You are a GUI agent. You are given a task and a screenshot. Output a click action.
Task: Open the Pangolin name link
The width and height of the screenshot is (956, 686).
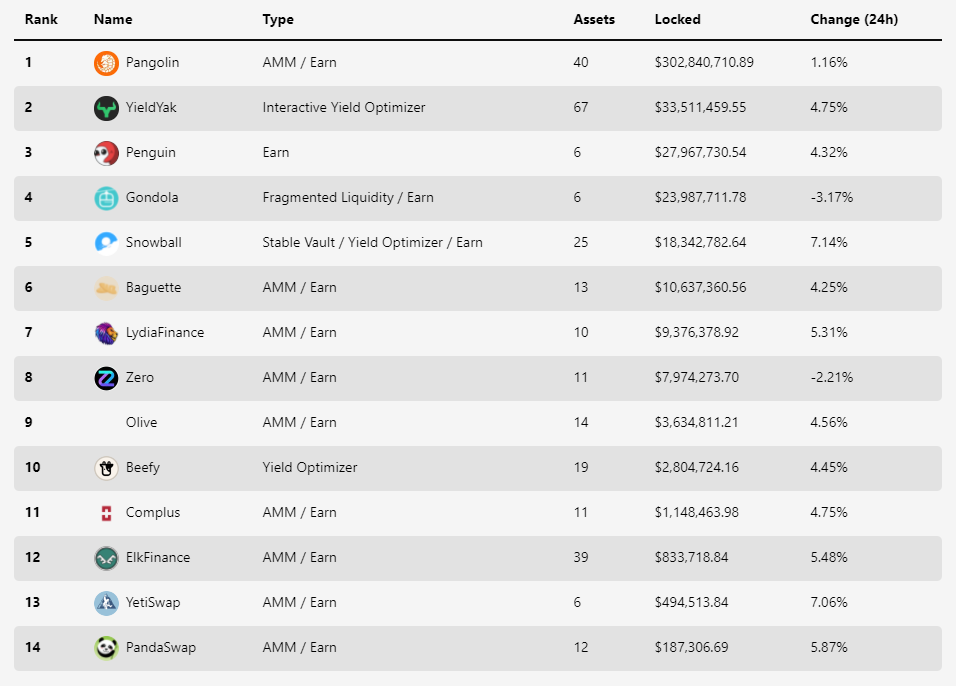152,63
